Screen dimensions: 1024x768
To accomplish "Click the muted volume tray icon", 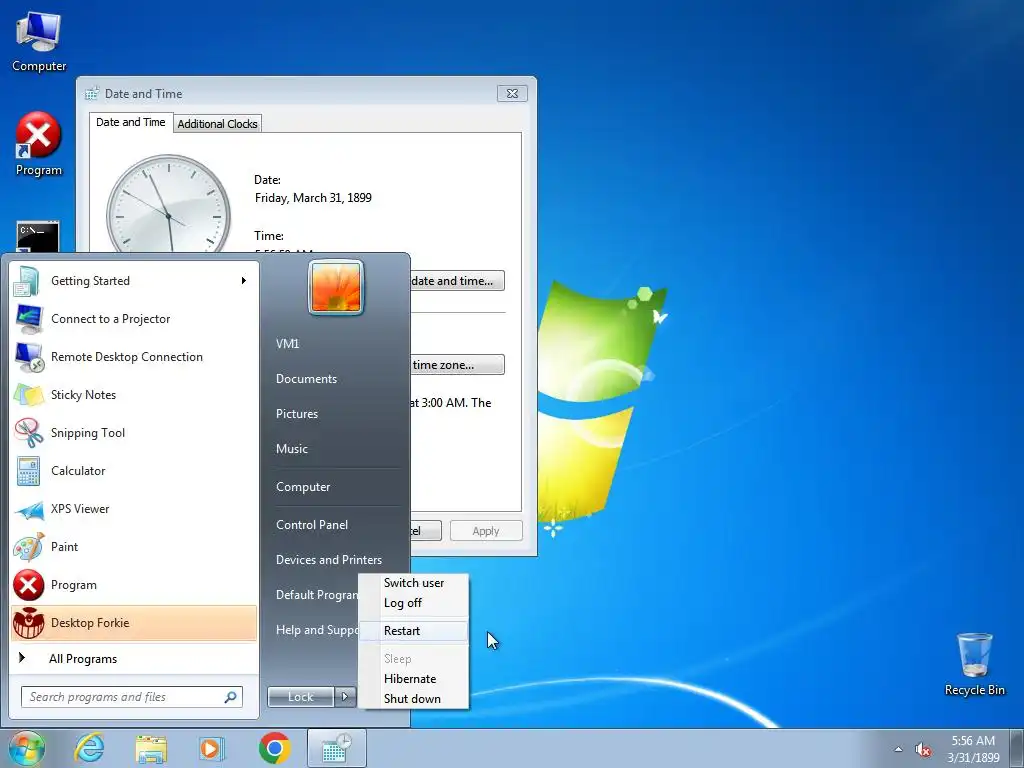I will click(922, 750).
